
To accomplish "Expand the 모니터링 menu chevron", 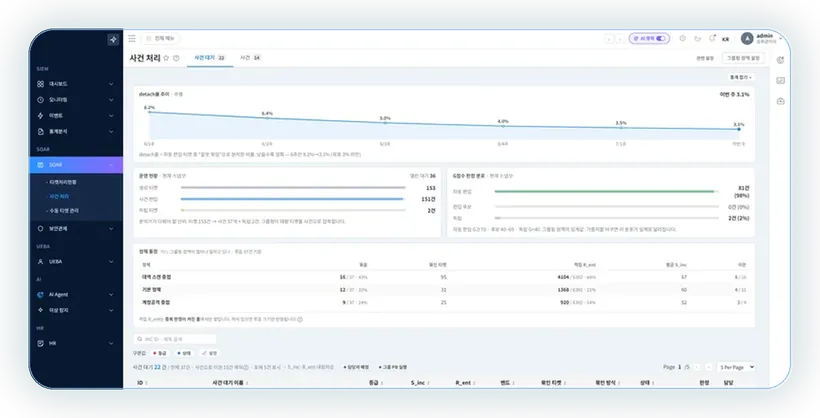I will tap(111, 99).
